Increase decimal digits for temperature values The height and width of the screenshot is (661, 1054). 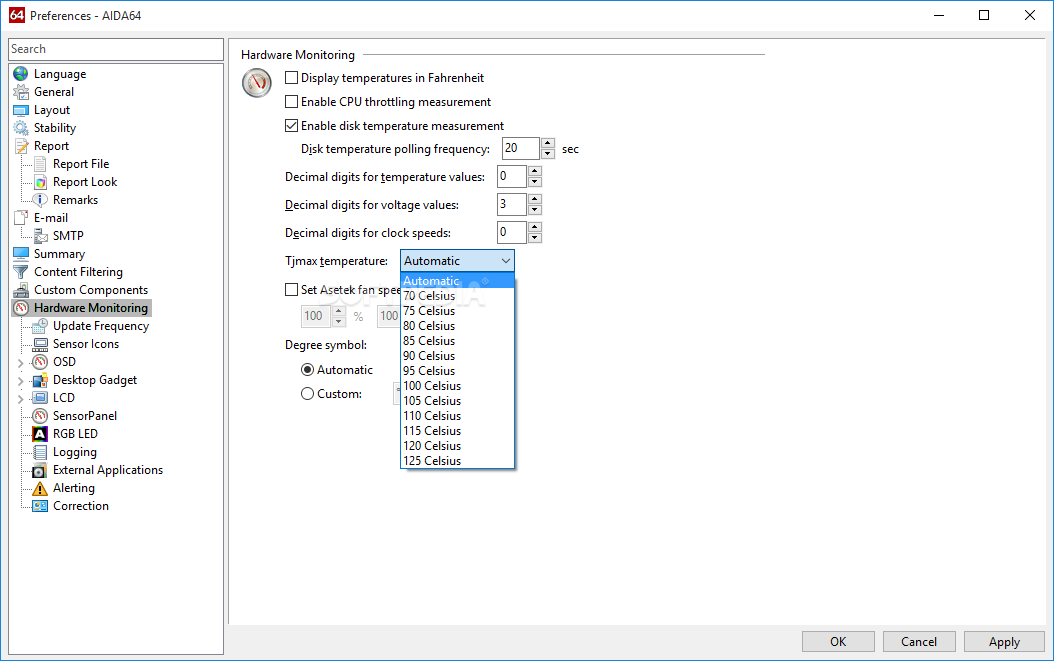(535, 171)
